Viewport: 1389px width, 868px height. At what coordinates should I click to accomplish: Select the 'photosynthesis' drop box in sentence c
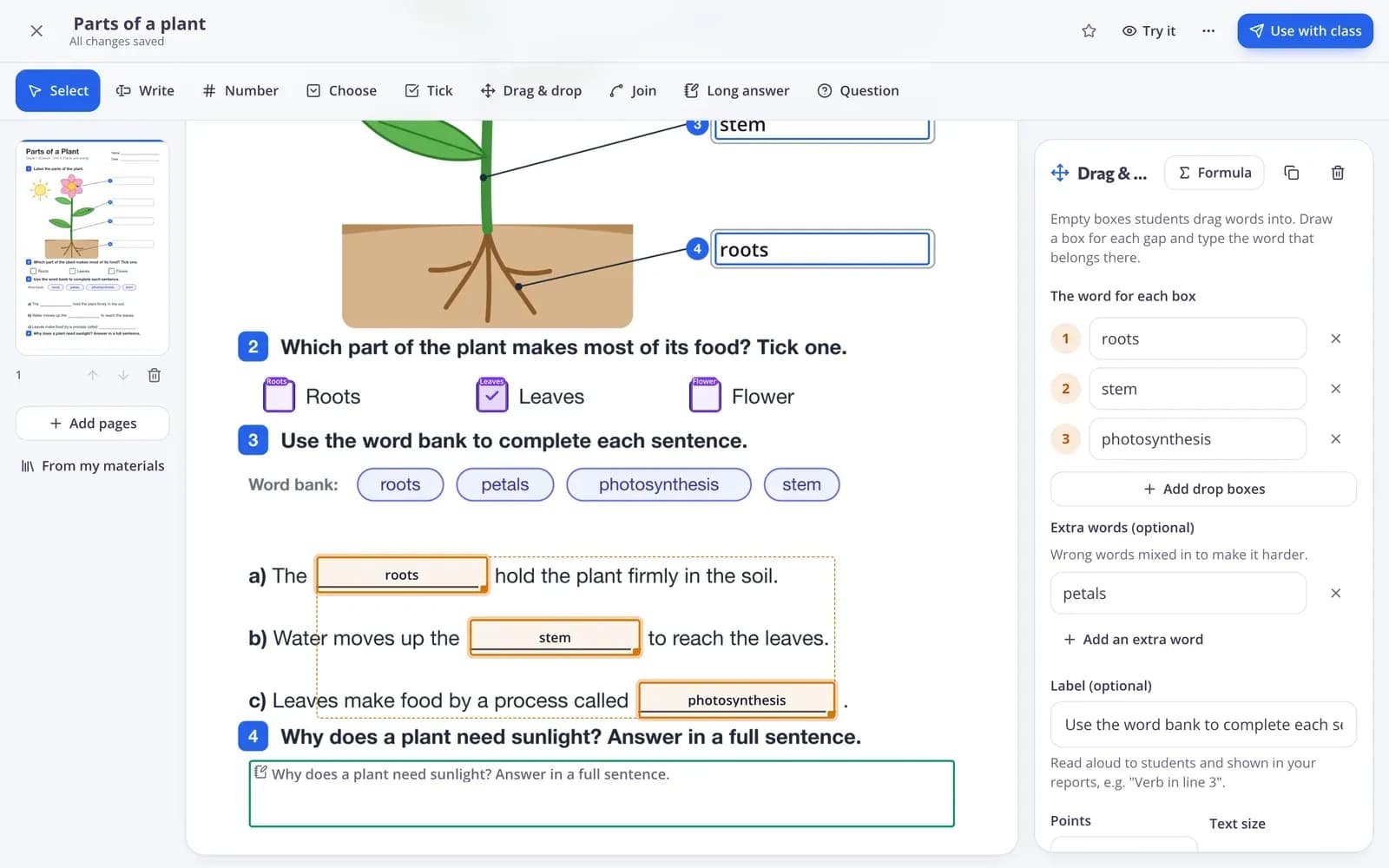tap(737, 700)
